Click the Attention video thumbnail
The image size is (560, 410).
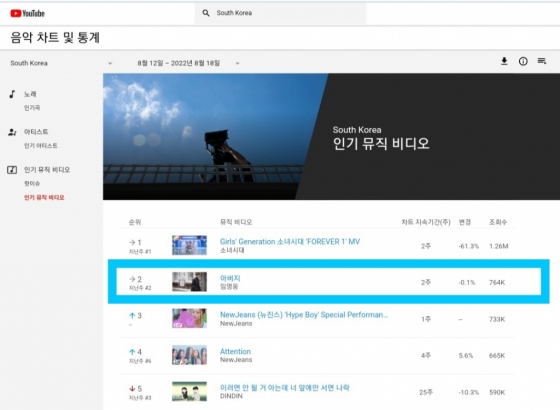pyautogui.click(x=189, y=355)
